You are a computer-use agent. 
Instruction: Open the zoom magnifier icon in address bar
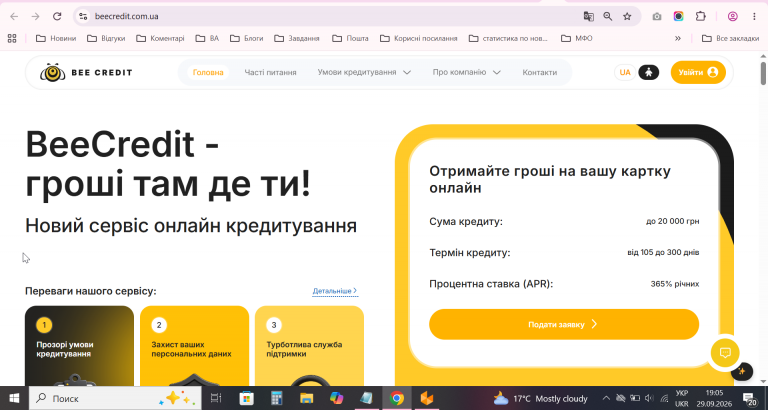coord(608,16)
